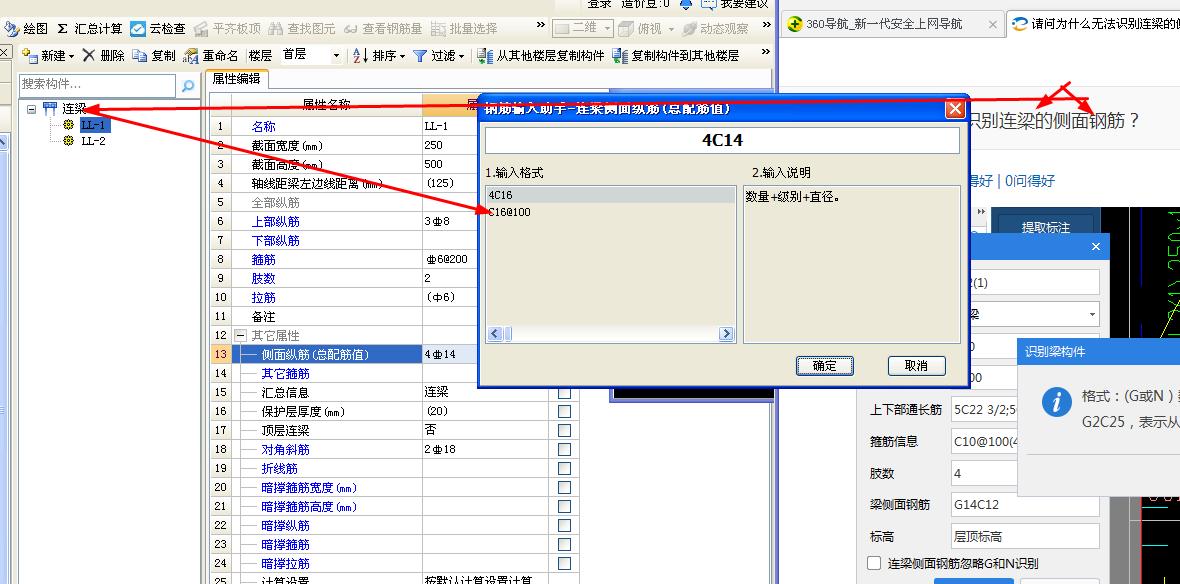
Task: Open the 俯视 view dropdown arrow
Action: click(671, 29)
